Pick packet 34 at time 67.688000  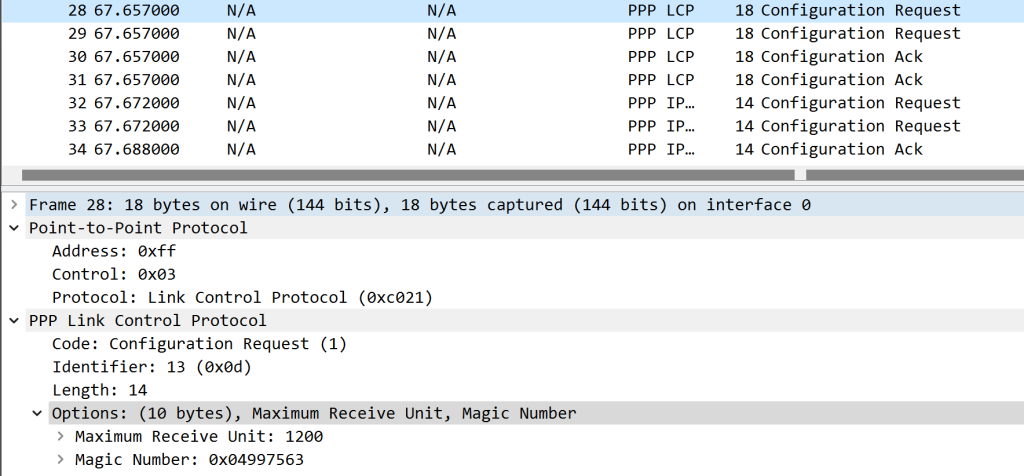tap(500, 149)
